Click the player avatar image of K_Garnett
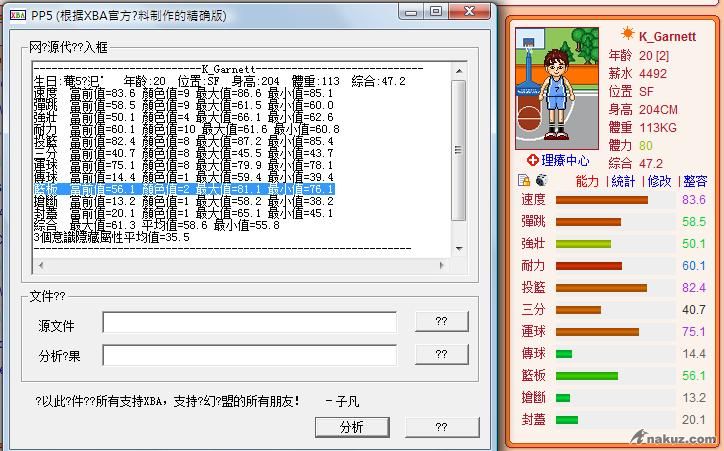Viewport: 724px width, 451px height. (x=557, y=88)
